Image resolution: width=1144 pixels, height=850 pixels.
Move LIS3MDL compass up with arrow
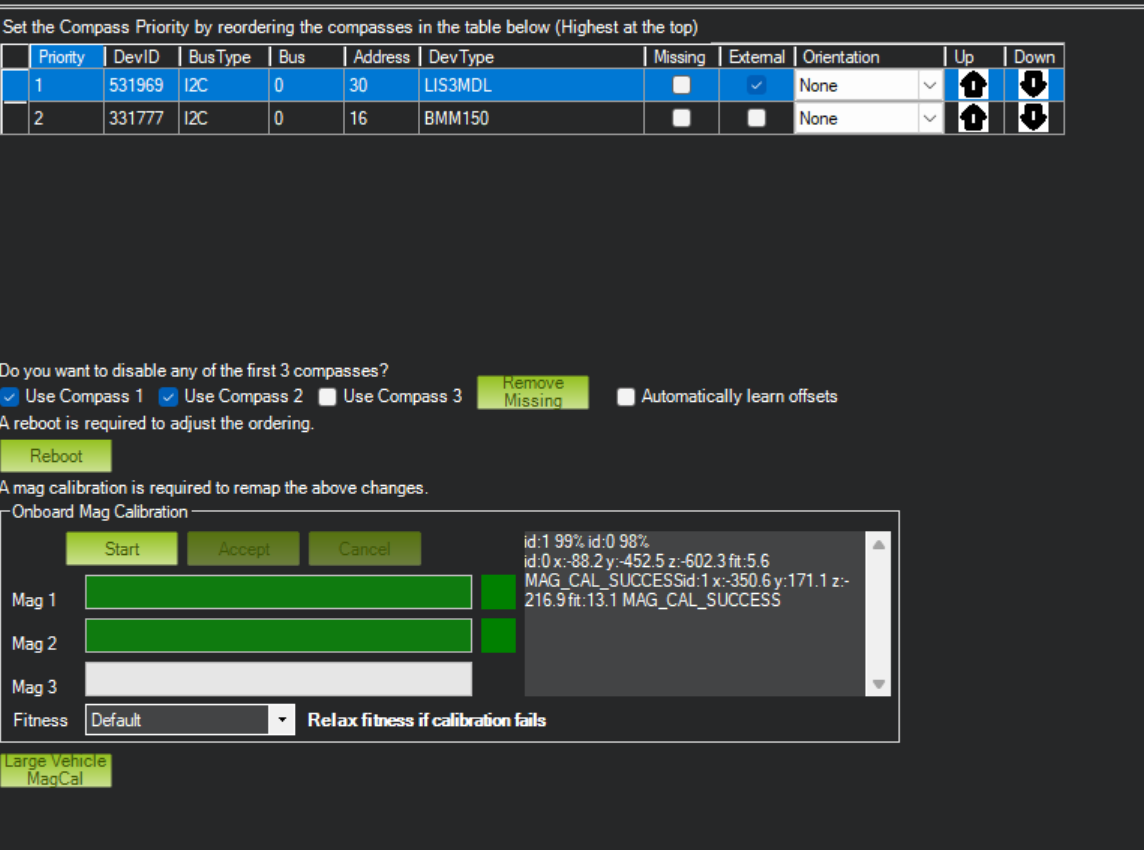(x=973, y=86)
